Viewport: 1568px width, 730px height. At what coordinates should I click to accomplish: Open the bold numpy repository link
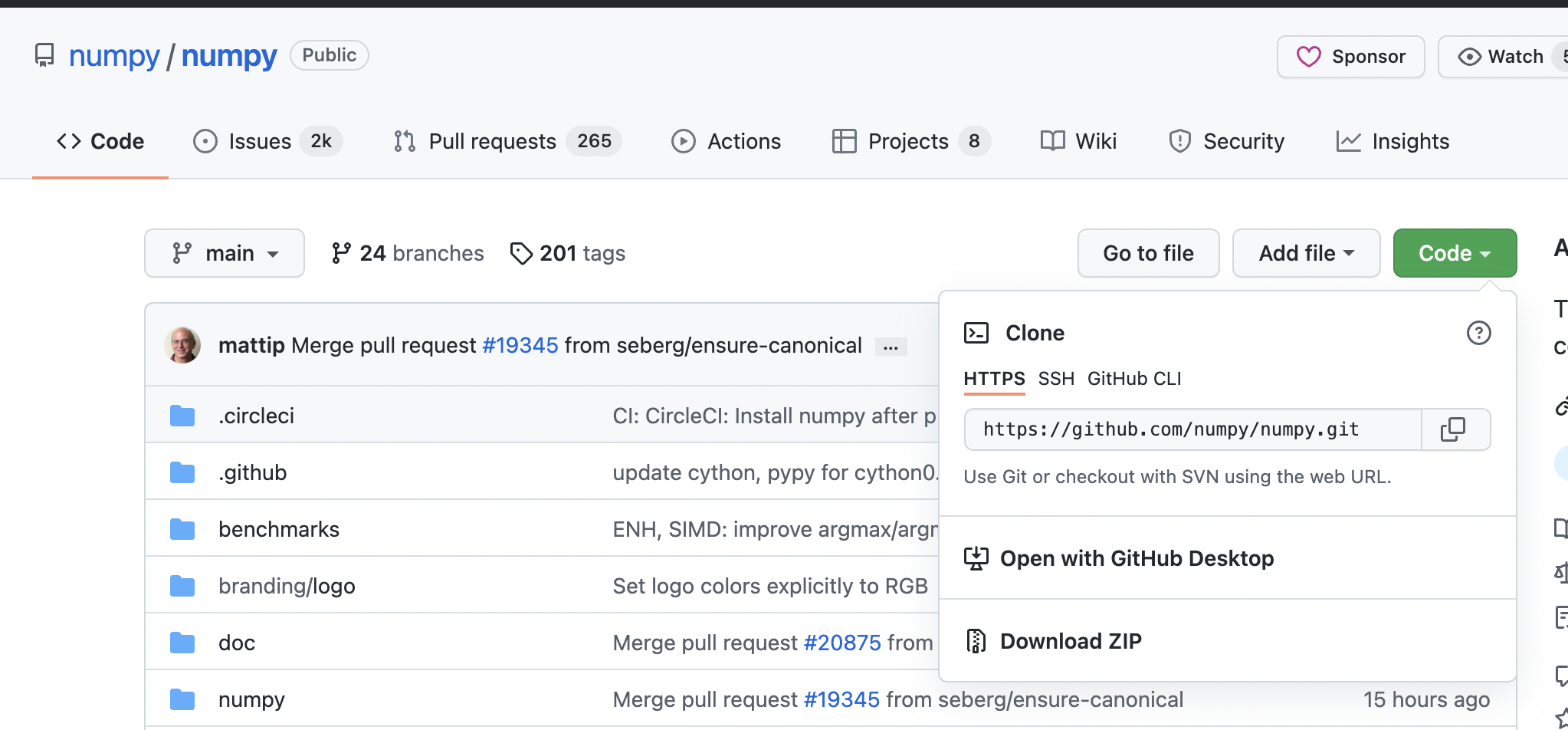pos(229,56)
